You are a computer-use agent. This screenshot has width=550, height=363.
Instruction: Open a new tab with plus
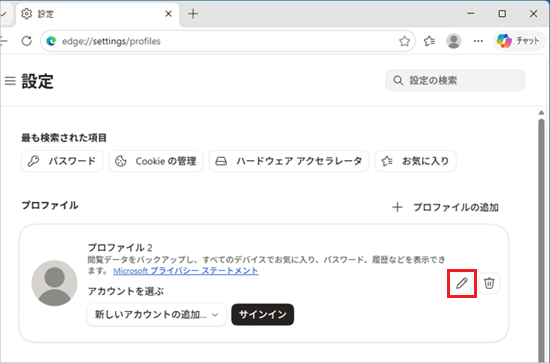(193, 14)
